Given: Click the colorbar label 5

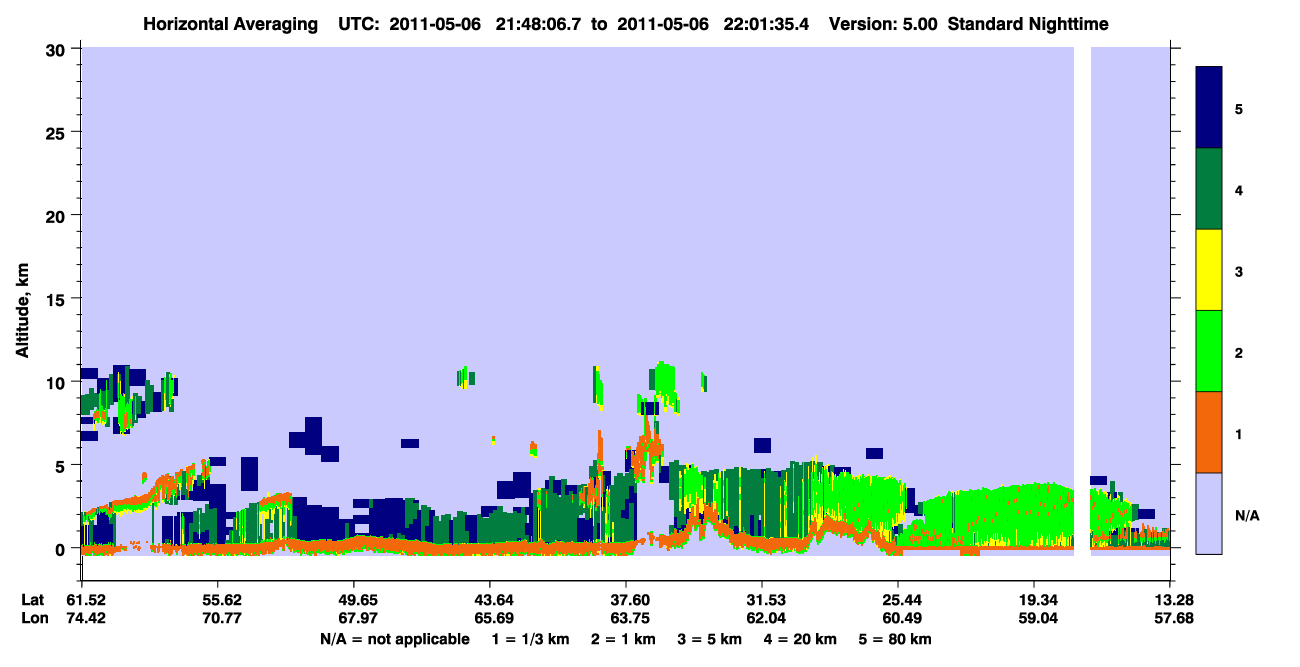Looking at the screenshot, I should click(1239, 108).
